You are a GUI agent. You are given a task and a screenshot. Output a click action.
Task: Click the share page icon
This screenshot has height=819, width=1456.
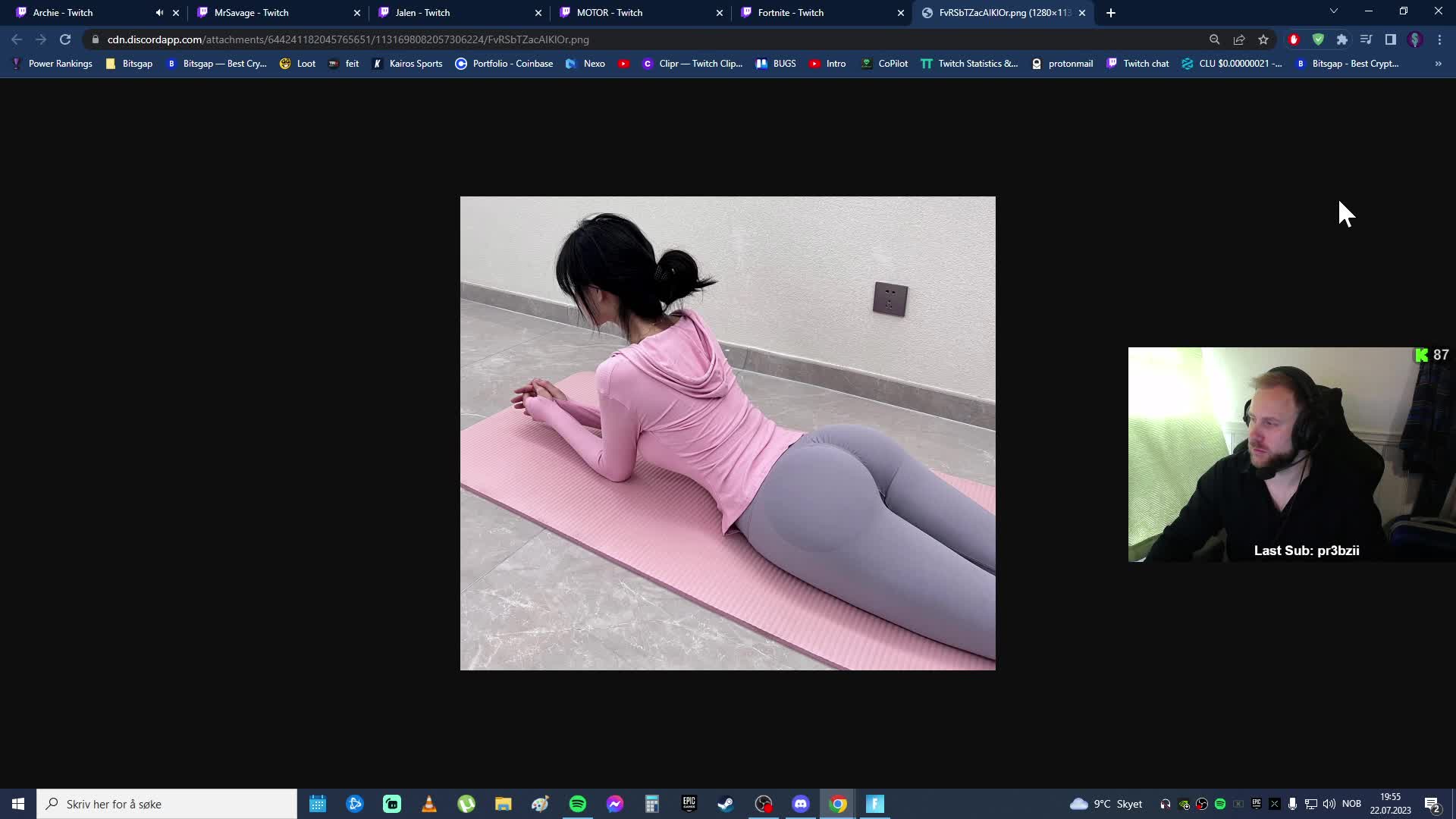1239,39
